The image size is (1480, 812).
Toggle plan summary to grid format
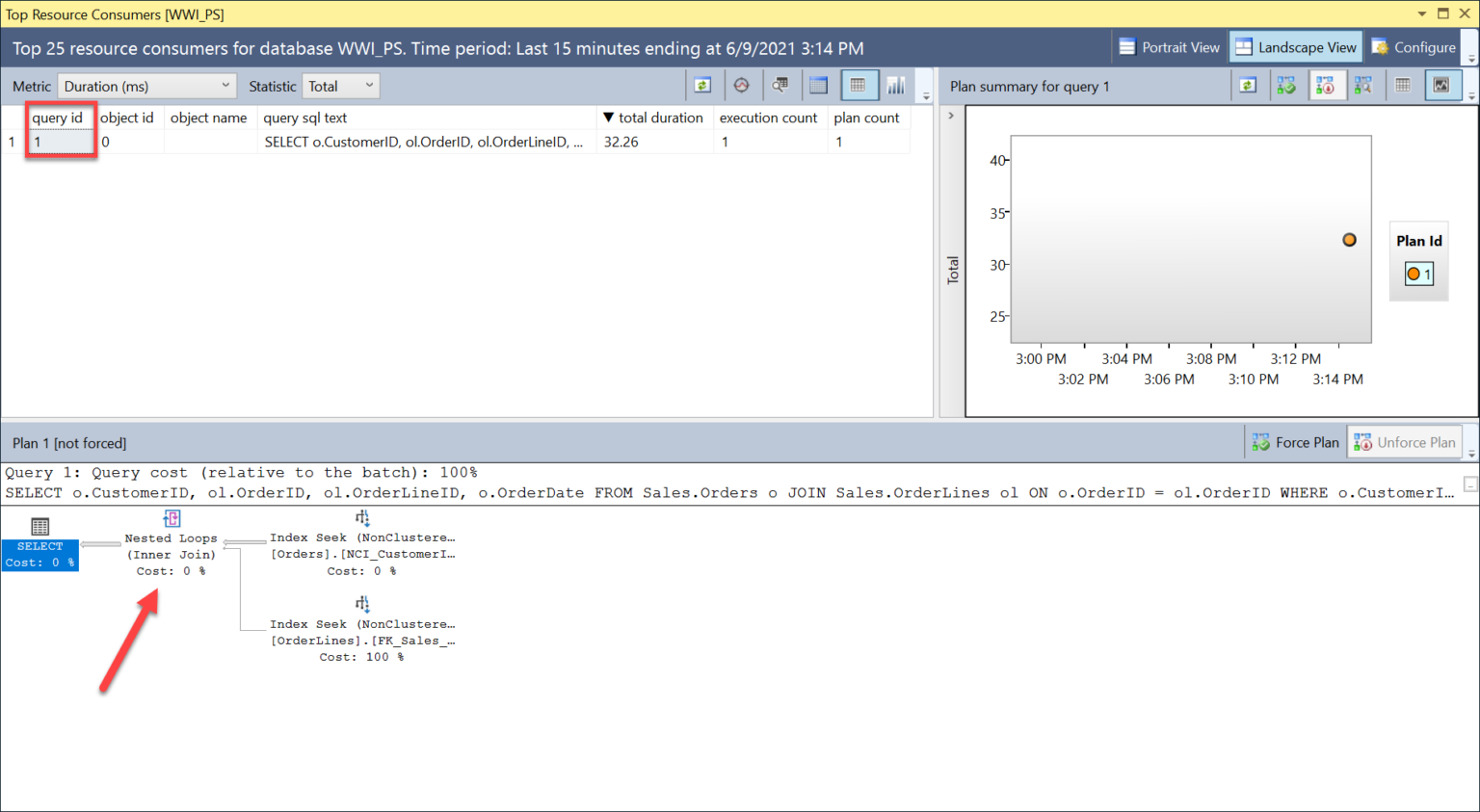tap(1403, 86)
